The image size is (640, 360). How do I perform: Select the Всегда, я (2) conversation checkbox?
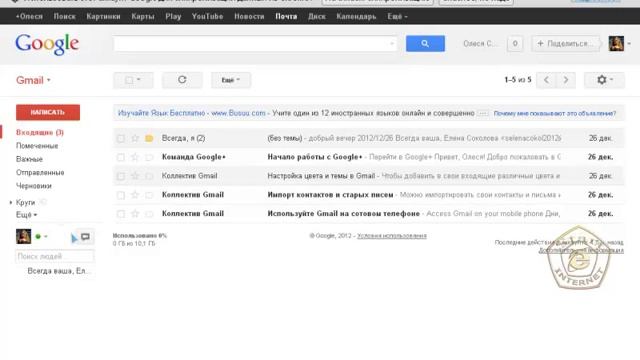pyautogui.click(x=120, y=138)
